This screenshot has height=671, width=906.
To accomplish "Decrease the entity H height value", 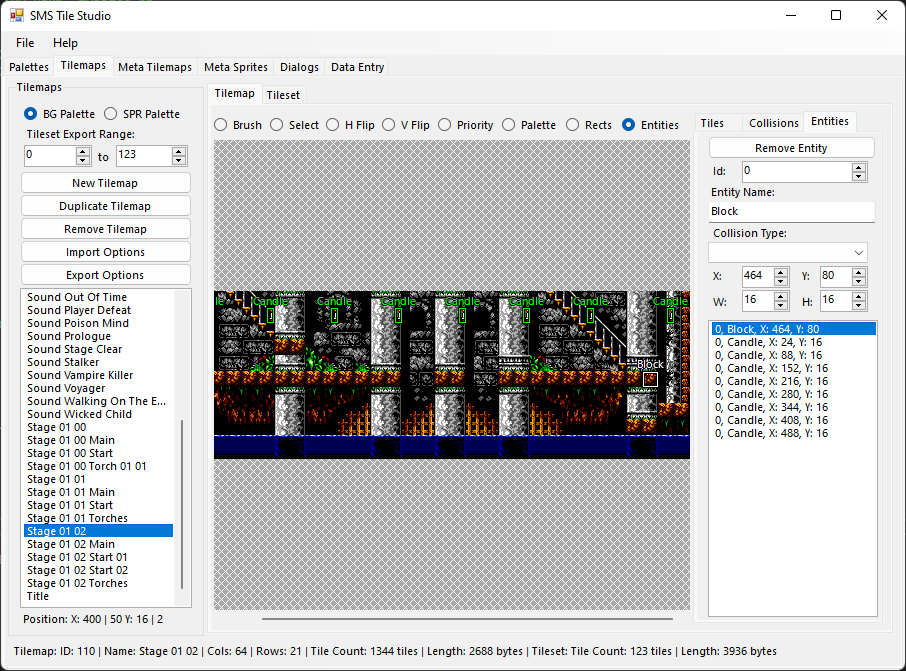I will click(x=859, y=306).
